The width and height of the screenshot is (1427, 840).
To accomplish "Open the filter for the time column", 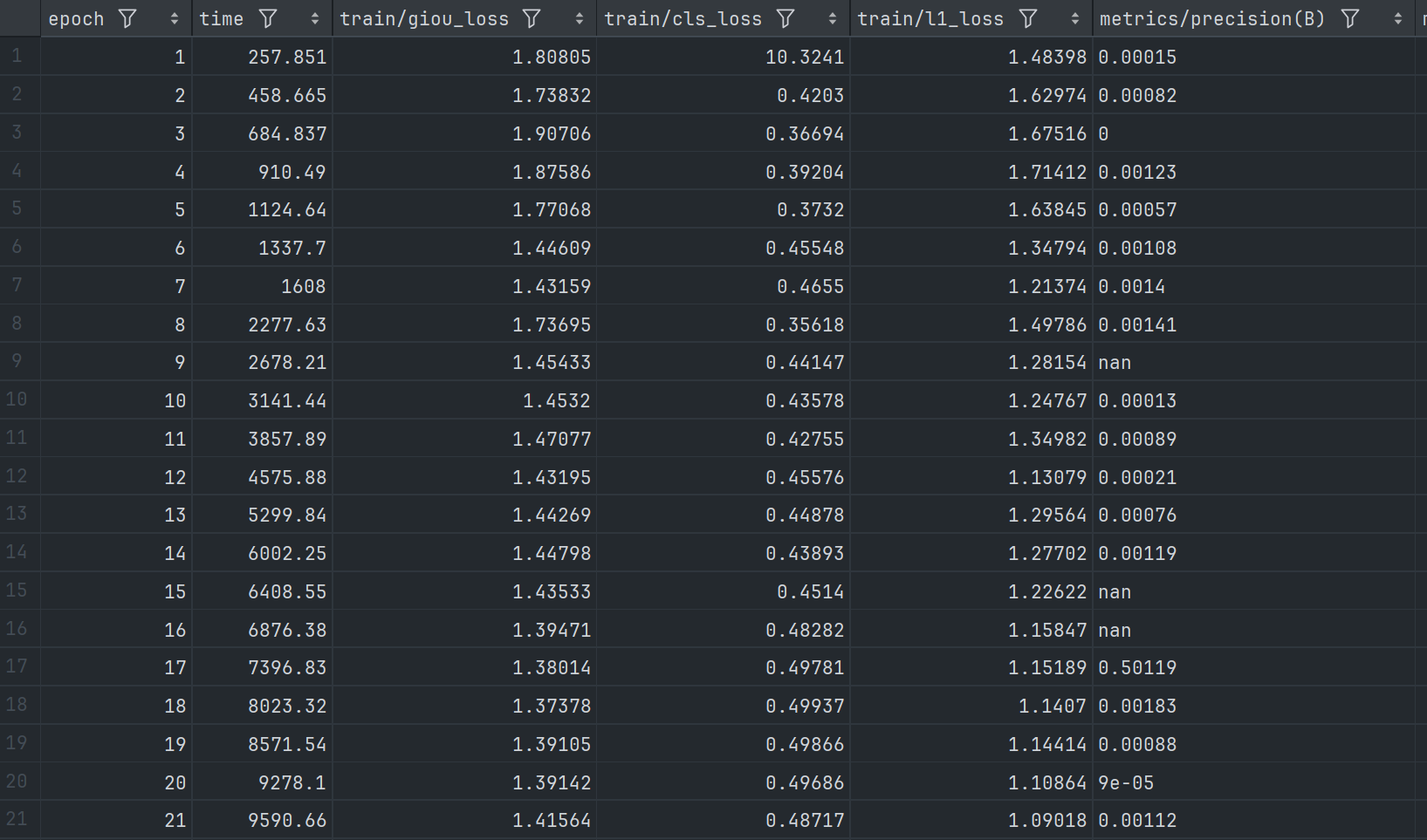I will (268, 18).
